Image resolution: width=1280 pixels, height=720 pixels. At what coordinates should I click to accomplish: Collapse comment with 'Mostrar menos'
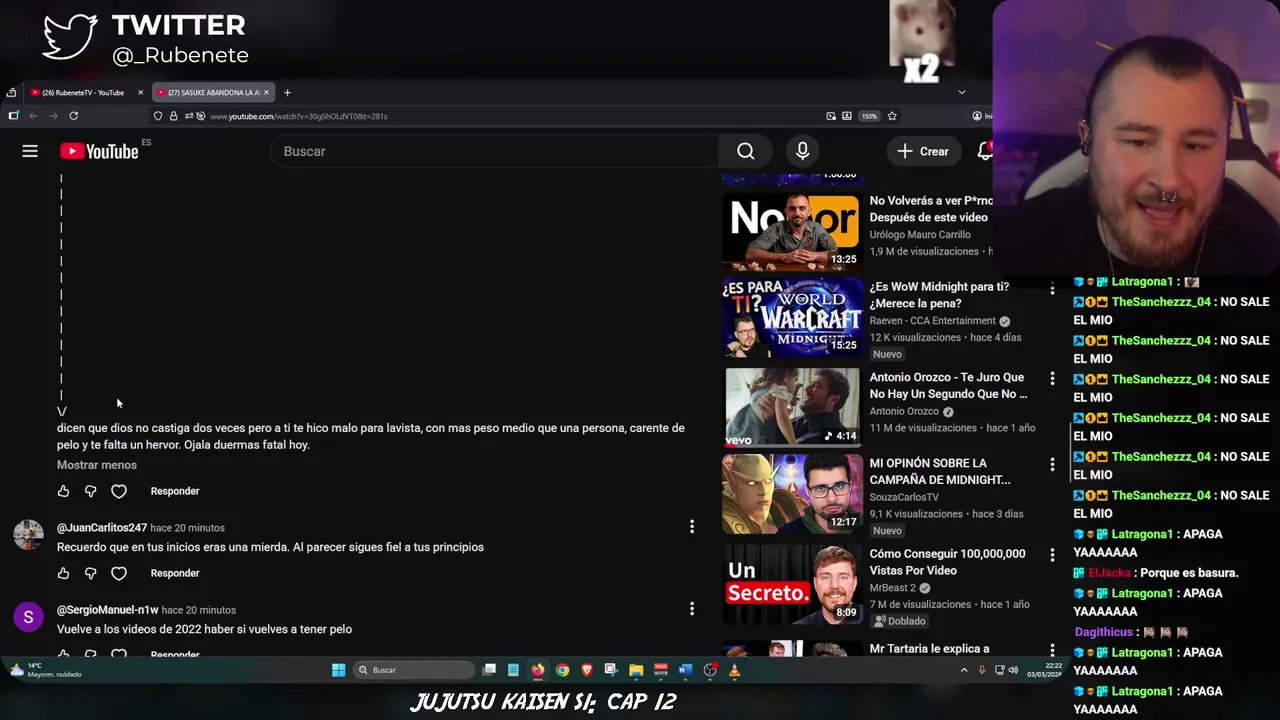[97, 465]
